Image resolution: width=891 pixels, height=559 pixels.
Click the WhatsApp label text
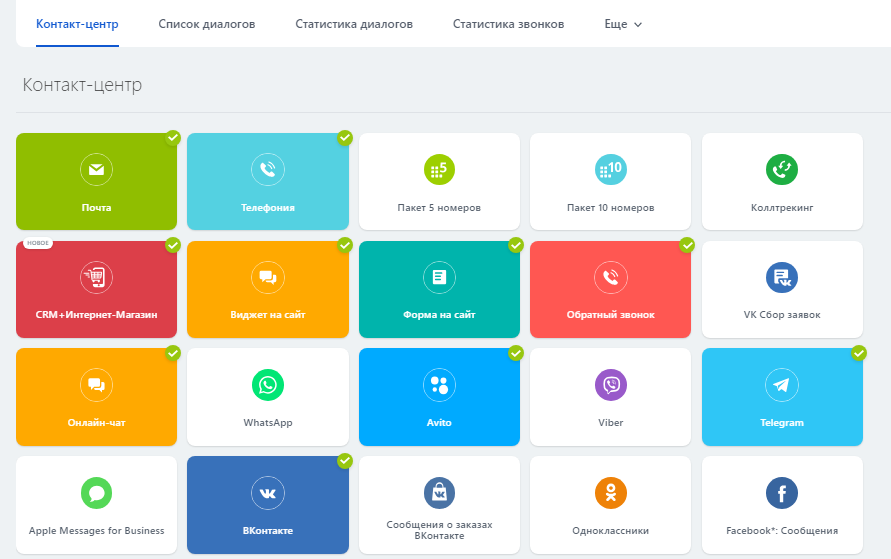pyautogui.click(x=268, y=423)
